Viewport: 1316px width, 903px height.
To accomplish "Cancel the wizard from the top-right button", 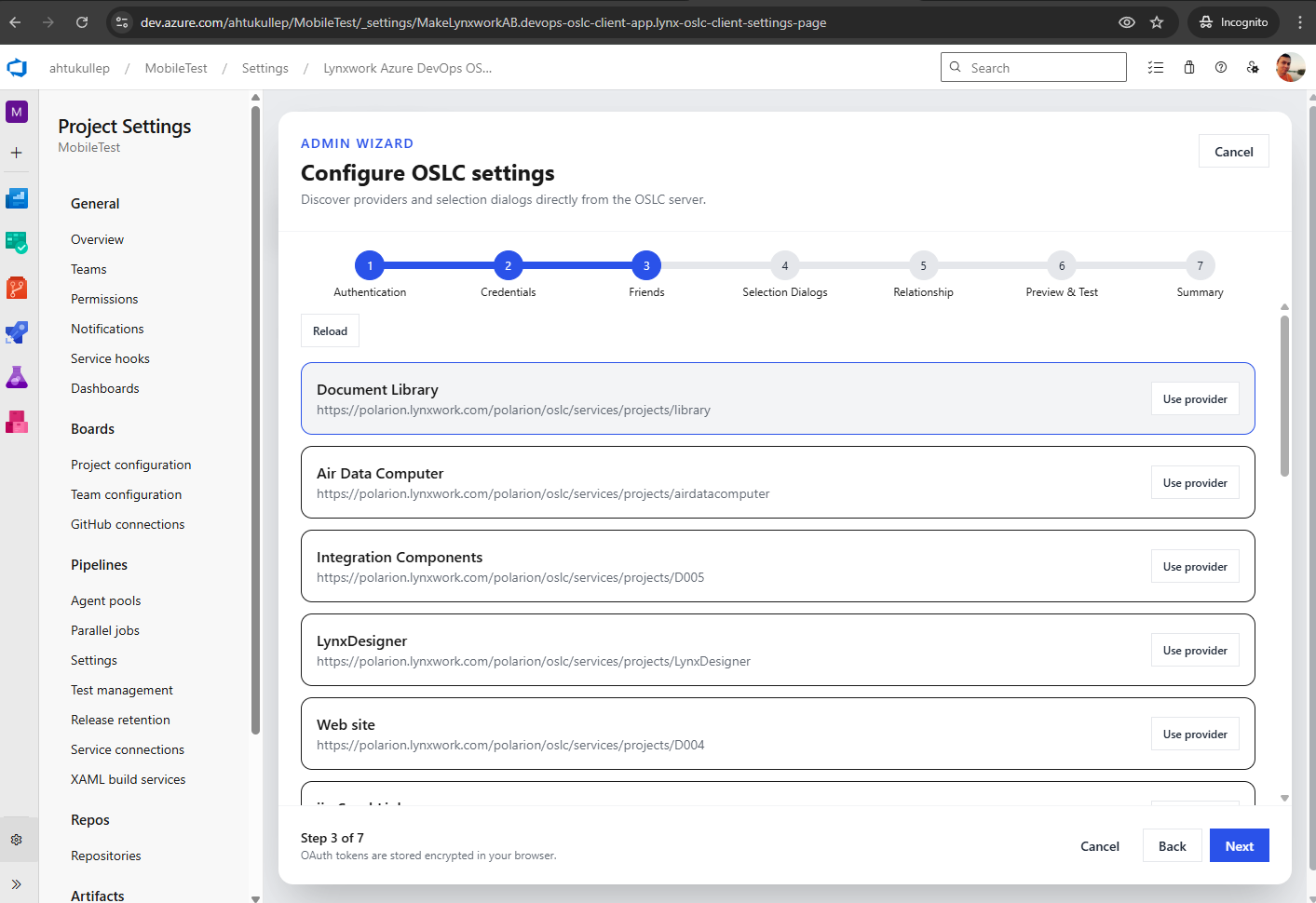I will pyautogui.click(x=1233, y=152).
